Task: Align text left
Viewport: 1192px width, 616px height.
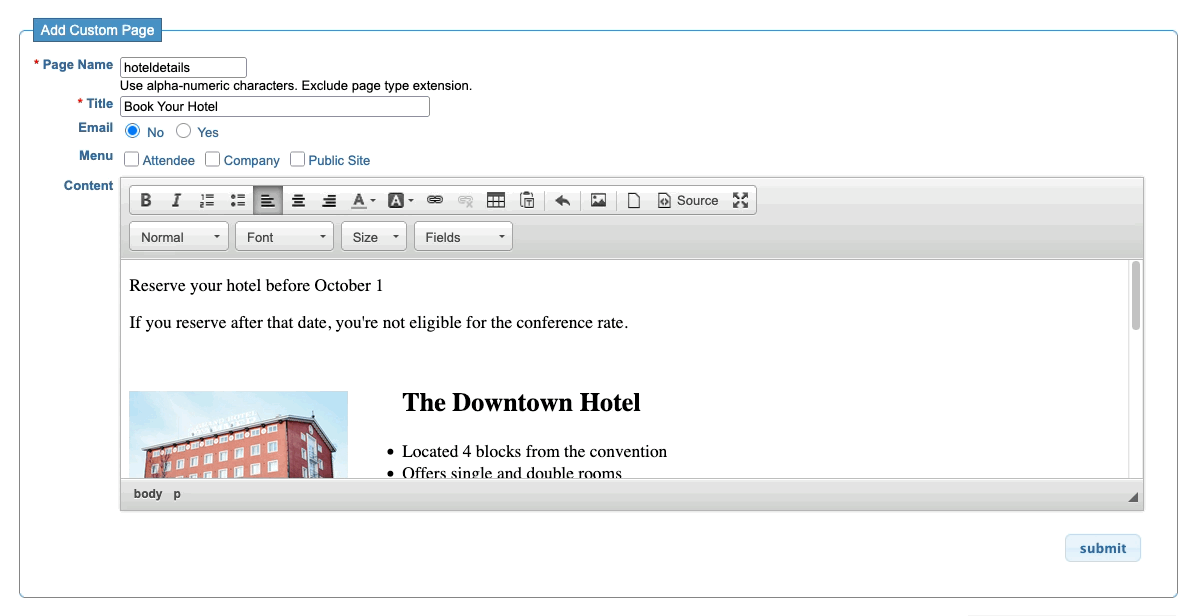Action: pos(268,200)
